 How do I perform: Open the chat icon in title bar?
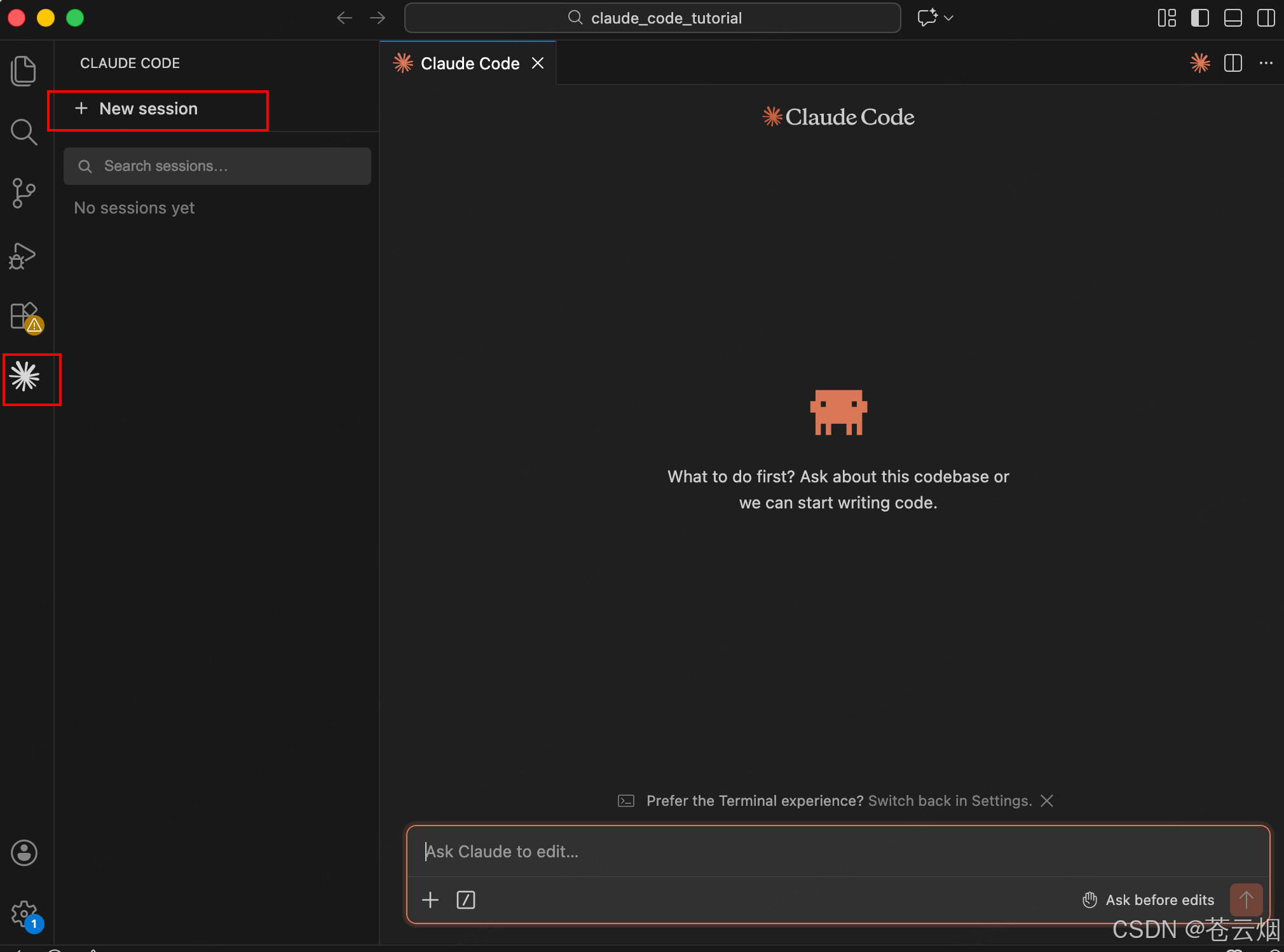(927, 18)
